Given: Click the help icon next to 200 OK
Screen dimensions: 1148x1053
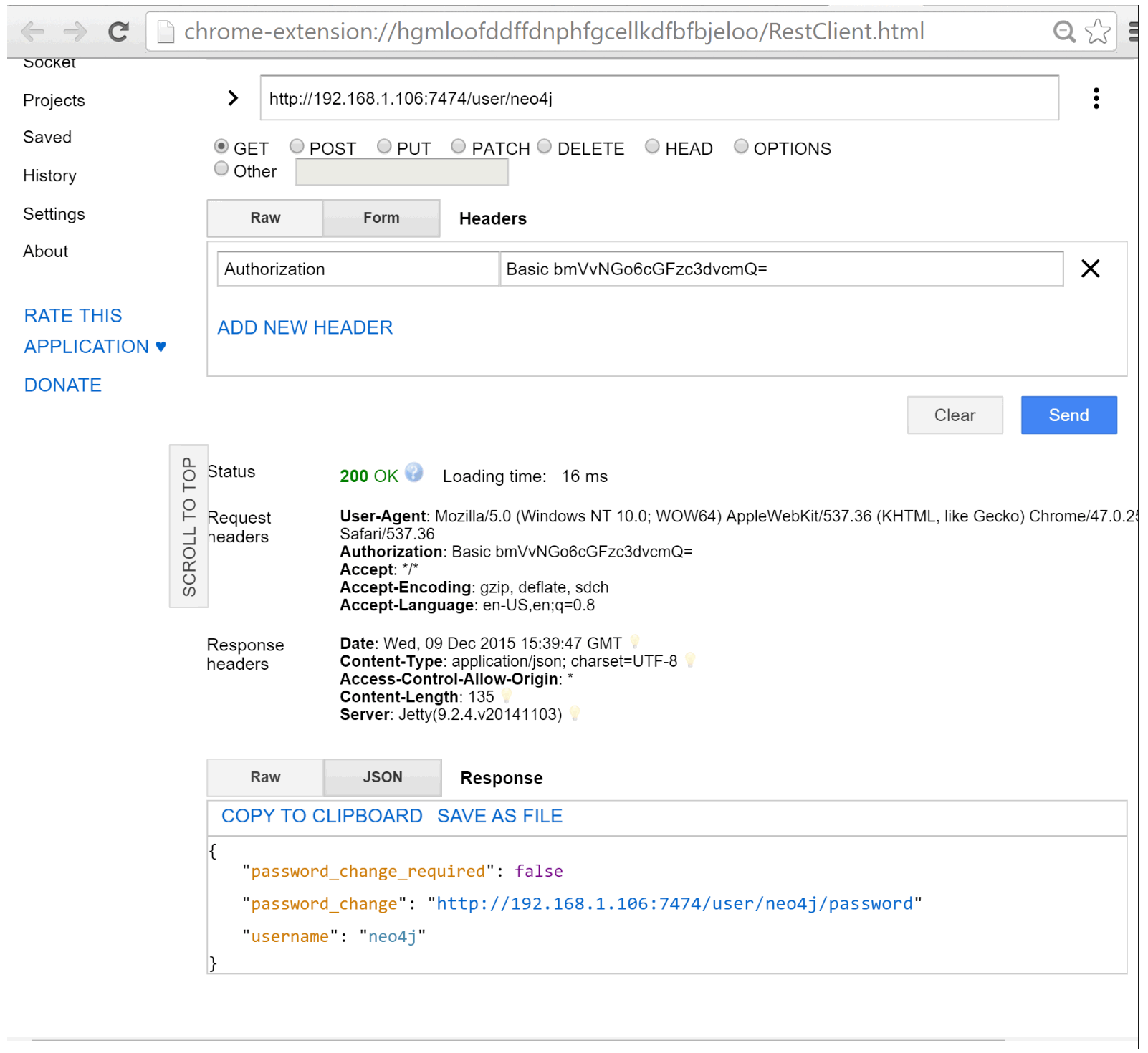Looking at the screenshot, I should (x=413, y=473).
